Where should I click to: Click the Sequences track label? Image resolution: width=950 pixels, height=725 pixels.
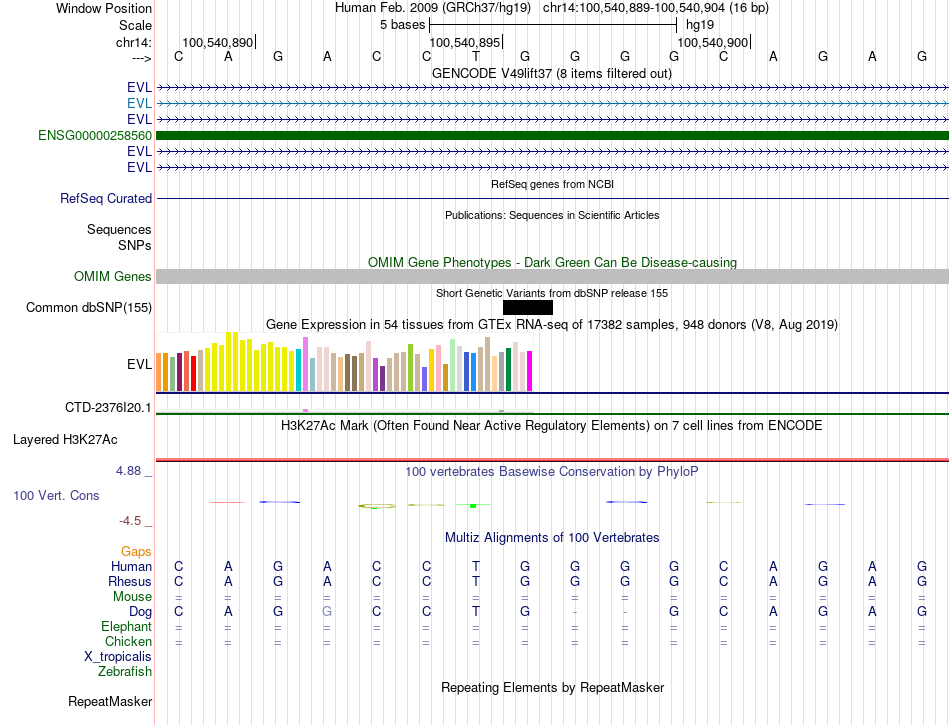coord(119,230)
